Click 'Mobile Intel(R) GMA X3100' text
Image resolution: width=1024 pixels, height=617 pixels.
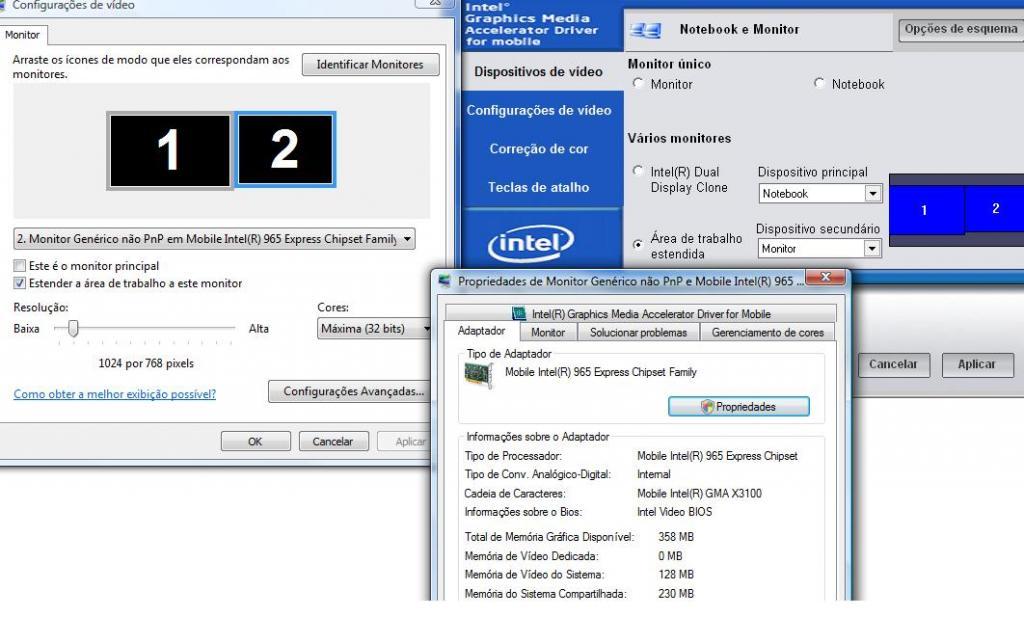(699, 494)
